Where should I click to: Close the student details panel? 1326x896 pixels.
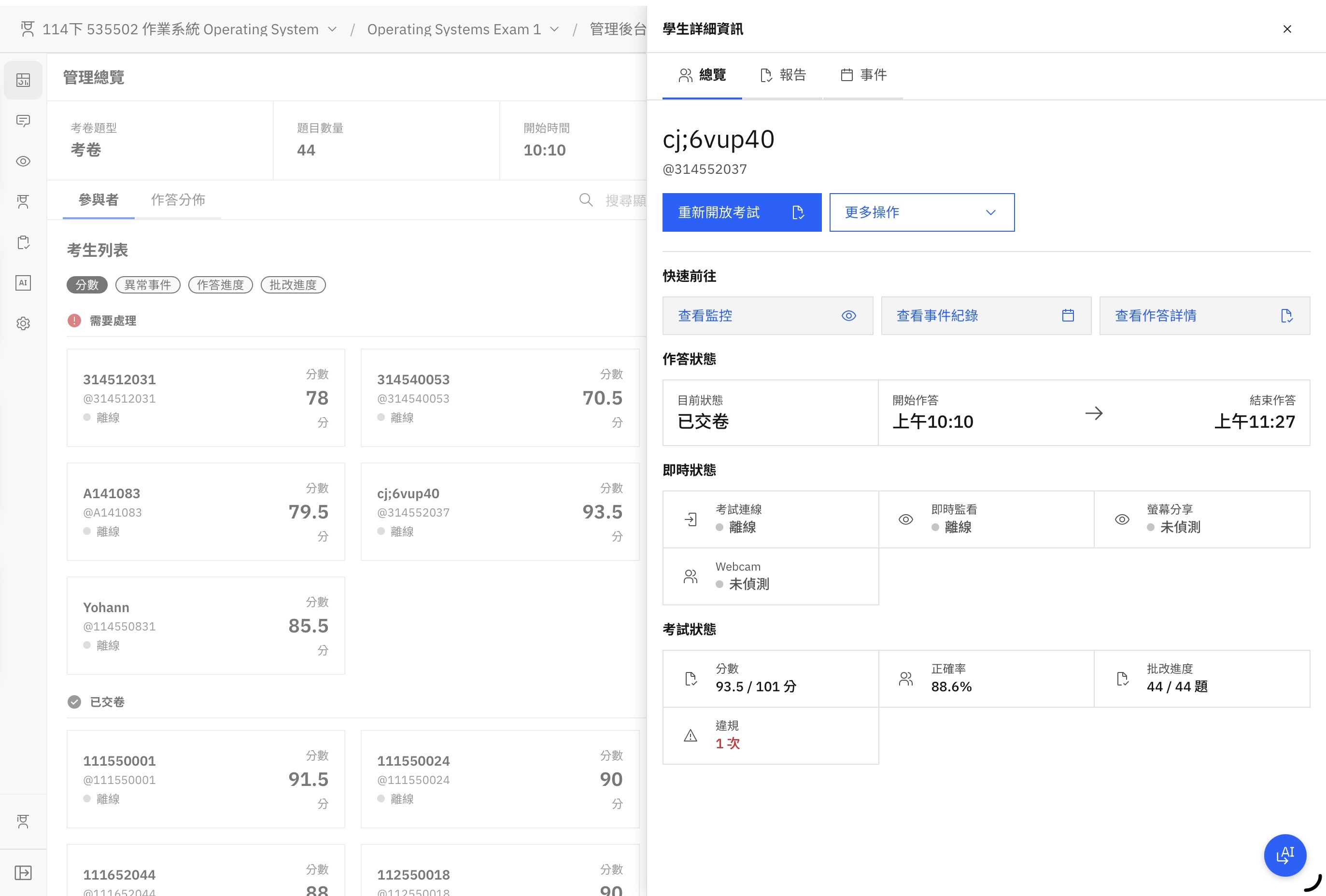(1287, 29)
